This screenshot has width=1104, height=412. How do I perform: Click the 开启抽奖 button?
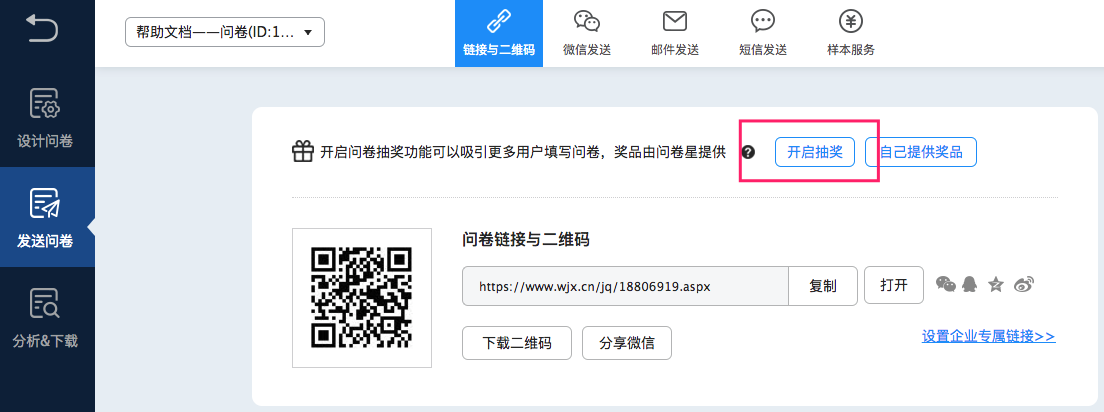(814, 152)
